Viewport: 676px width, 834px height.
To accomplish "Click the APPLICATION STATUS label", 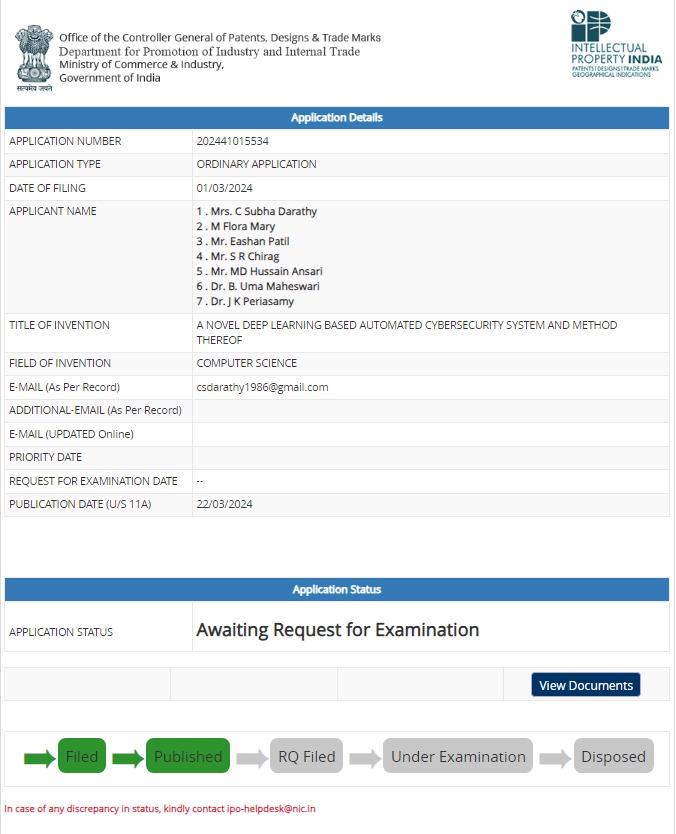I will click(61, 632).
